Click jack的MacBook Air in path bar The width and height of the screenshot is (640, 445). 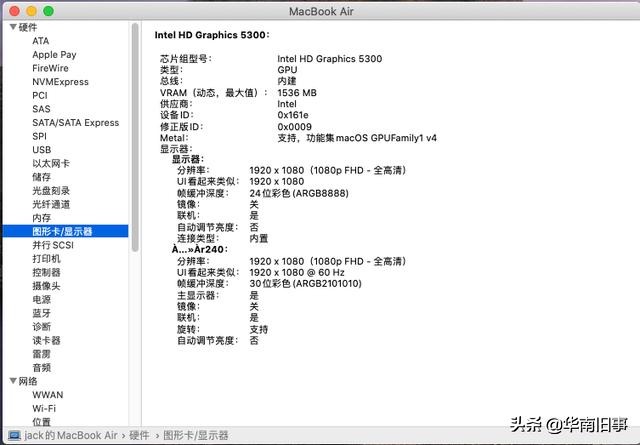pyautogui.click(x=71, y=435)
